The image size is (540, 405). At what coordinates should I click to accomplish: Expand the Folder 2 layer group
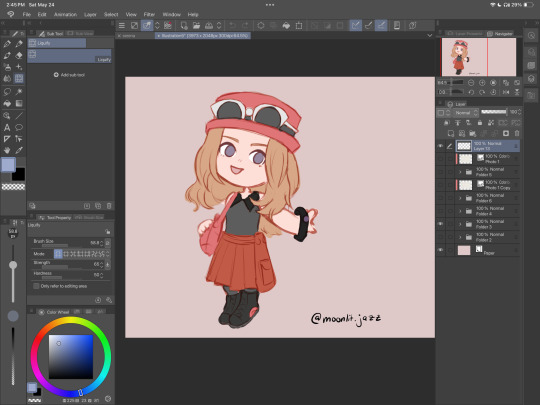[460, 237]
